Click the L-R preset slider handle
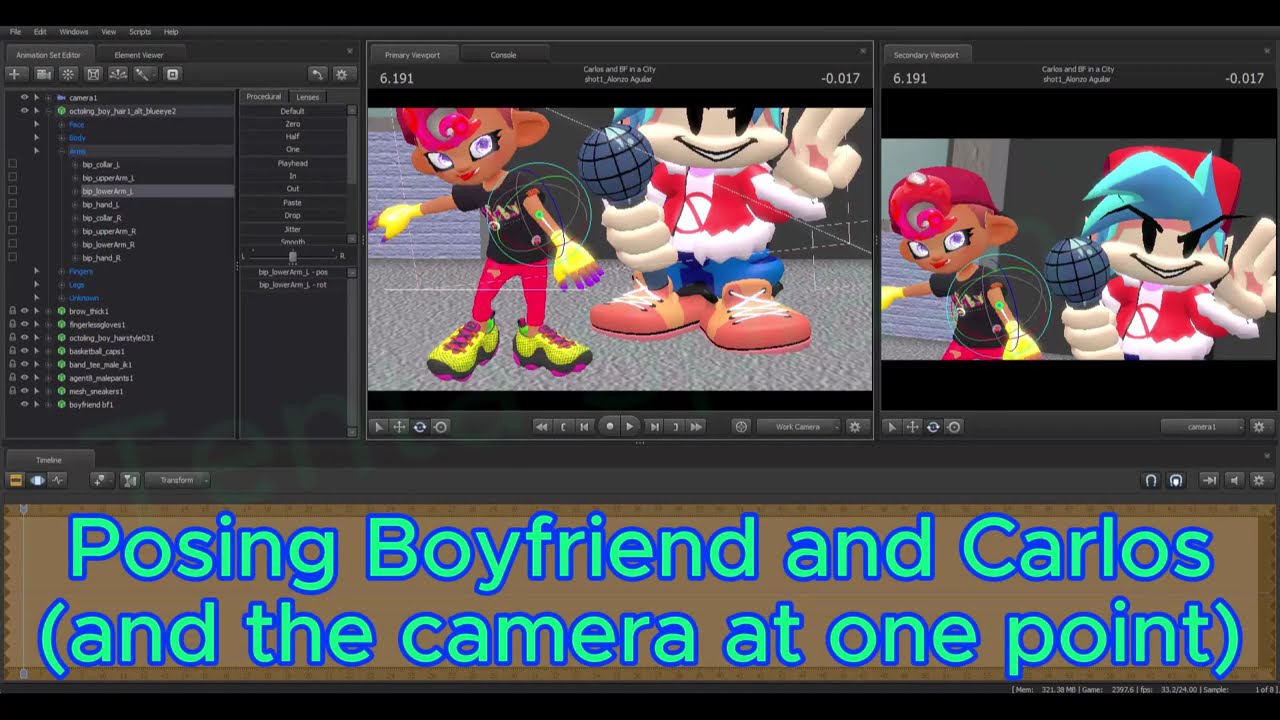 click(x=293, y=256)
